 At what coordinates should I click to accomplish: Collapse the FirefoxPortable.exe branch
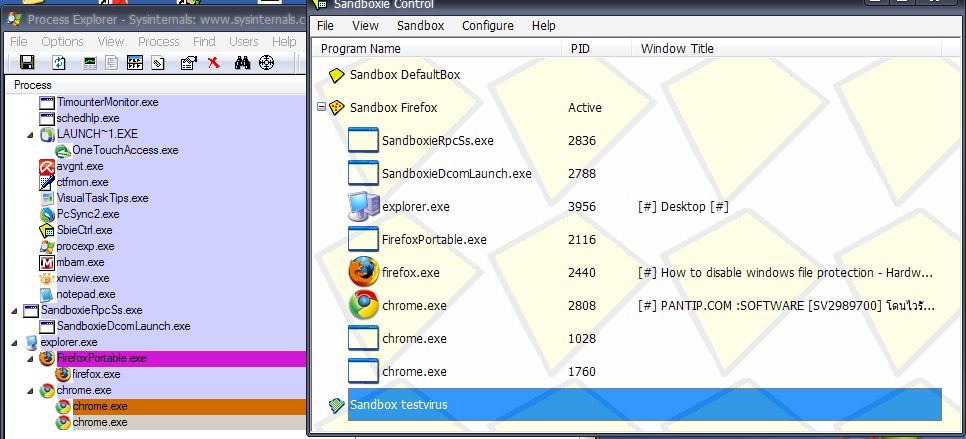pos(30,359)
